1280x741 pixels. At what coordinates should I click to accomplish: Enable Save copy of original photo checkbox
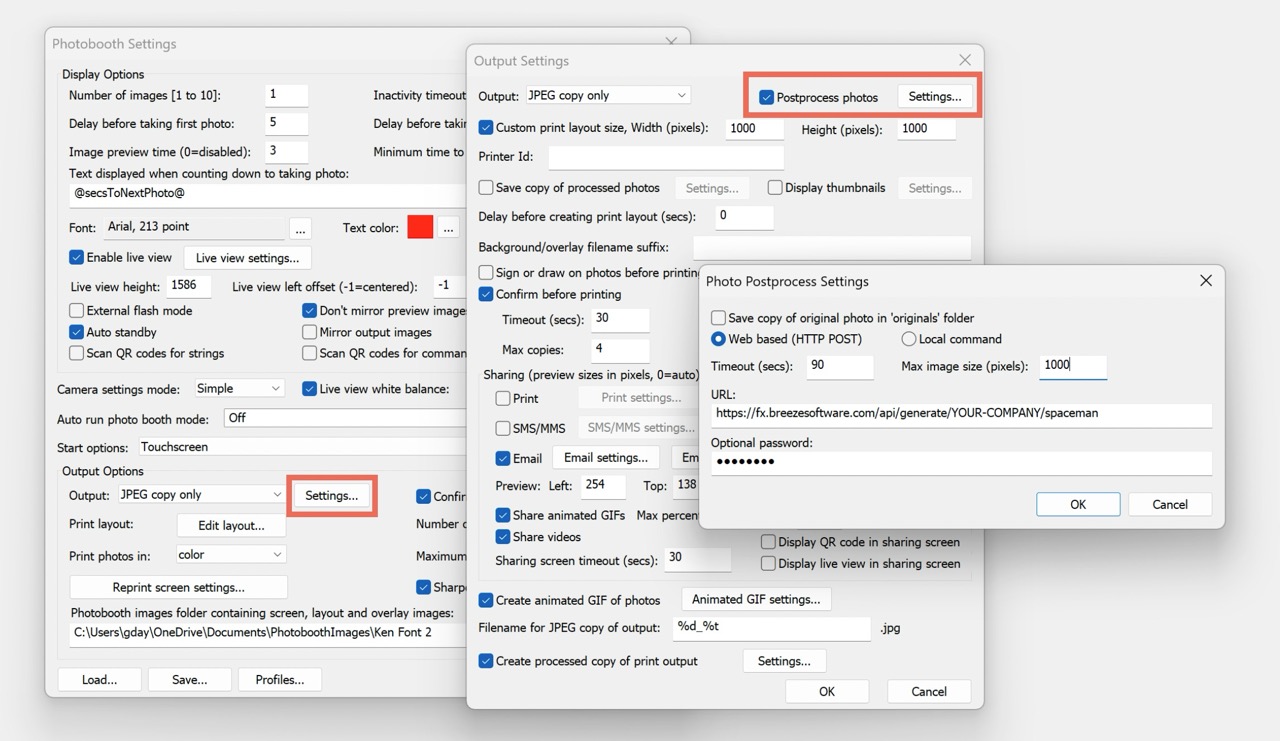point(718,318)
